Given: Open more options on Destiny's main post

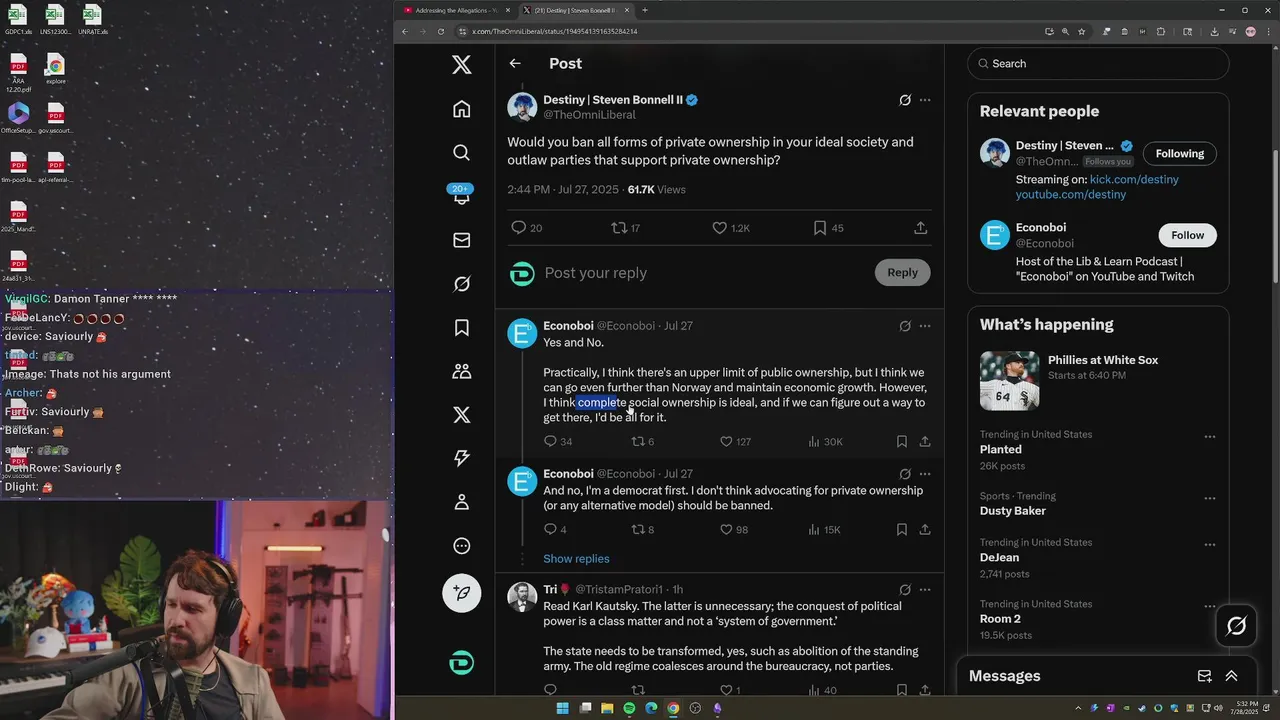Looking at the screenshot, I should click(x=925, y=100).
